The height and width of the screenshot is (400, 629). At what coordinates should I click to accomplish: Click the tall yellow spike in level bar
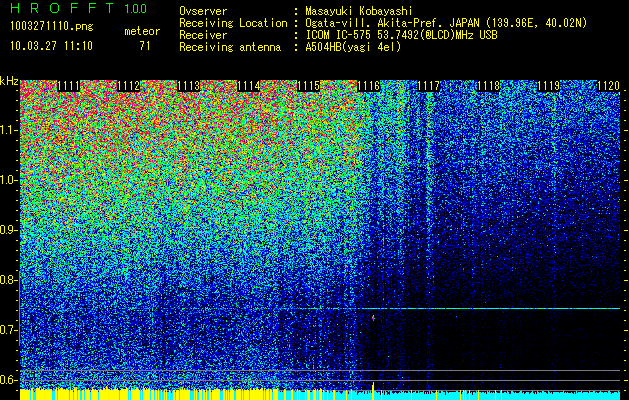(373, 390)
